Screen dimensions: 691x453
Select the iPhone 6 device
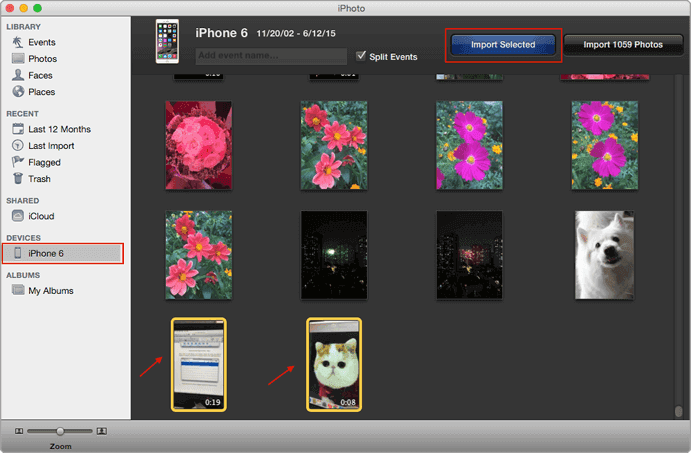[x=63, y=253]
